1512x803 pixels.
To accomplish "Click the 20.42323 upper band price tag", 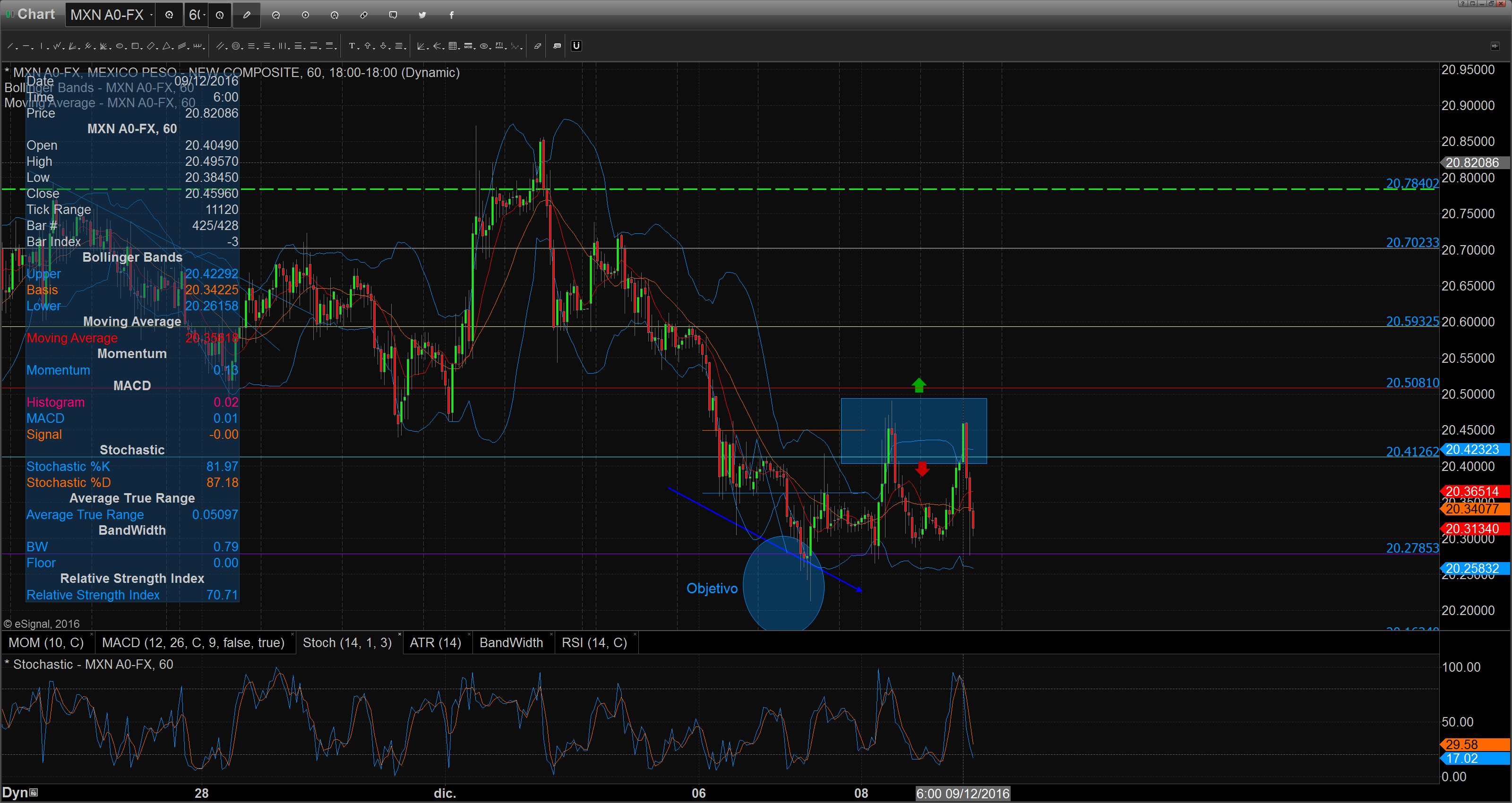I will [1474, 450].
